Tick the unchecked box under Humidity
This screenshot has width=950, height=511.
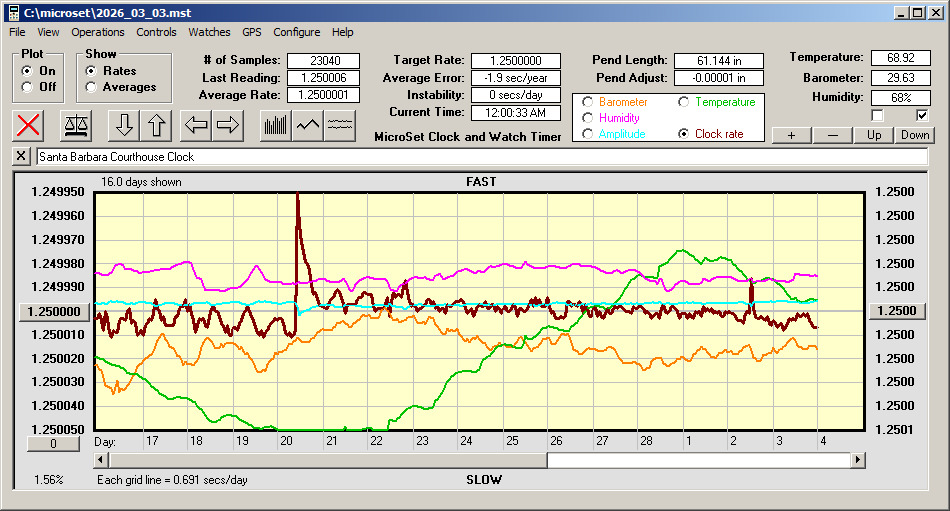878,115
